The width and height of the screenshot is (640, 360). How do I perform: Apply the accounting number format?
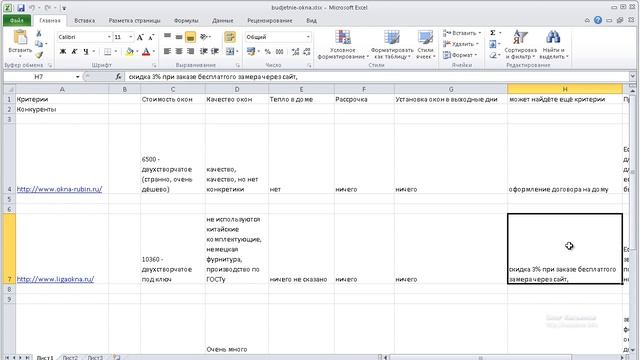(251, 51)
